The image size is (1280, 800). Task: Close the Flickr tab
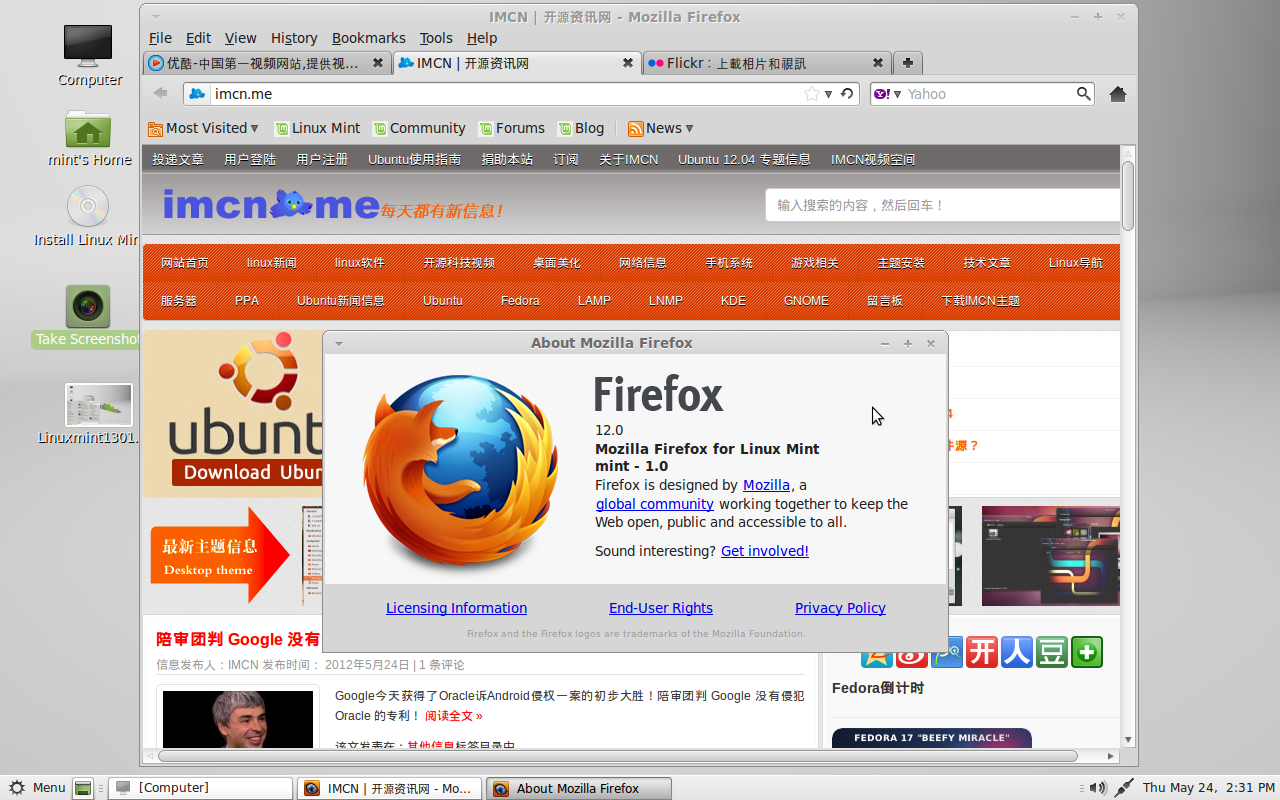[878, 63]
